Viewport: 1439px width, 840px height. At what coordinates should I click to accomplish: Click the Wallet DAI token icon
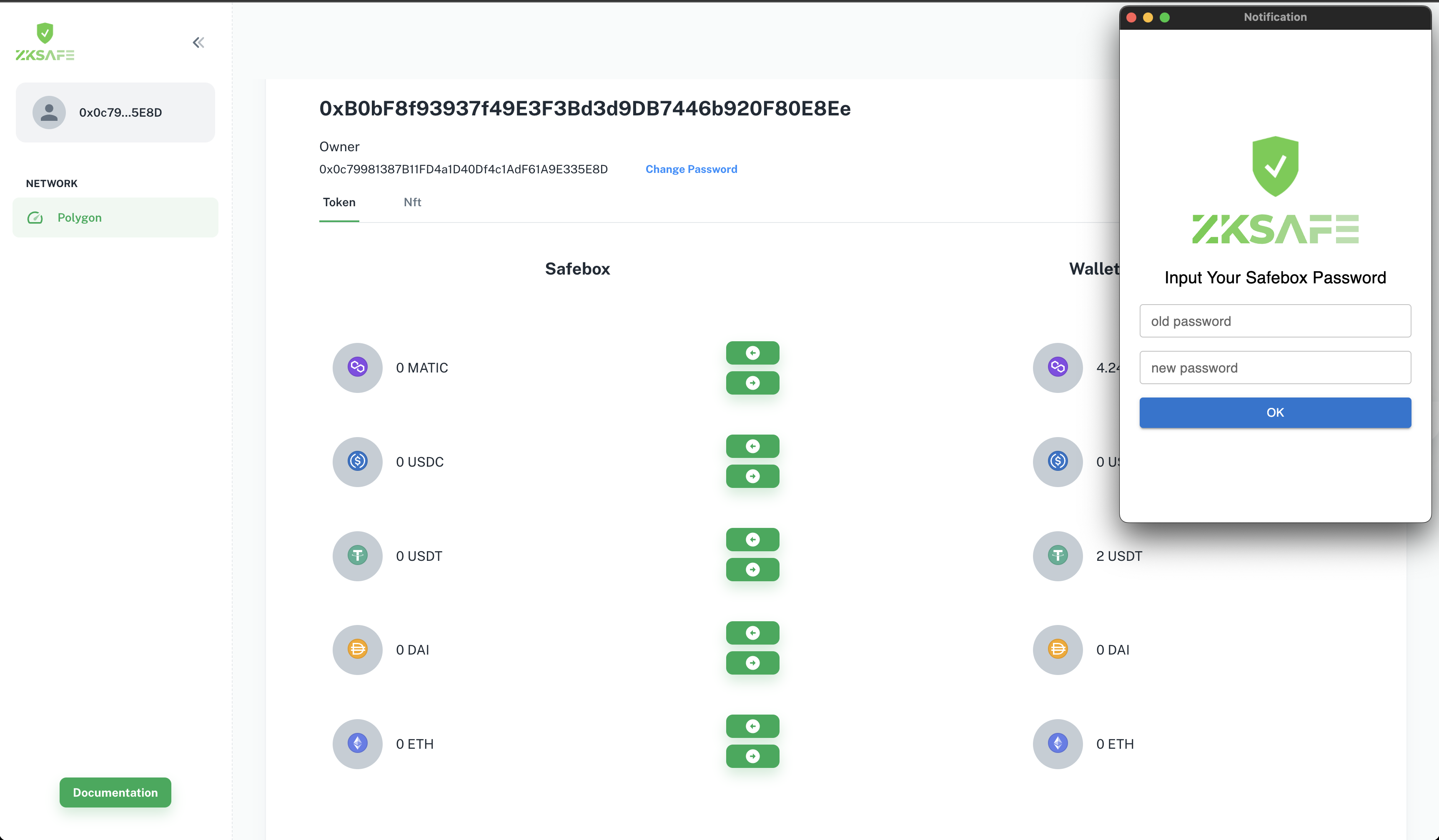point(1058,650)
